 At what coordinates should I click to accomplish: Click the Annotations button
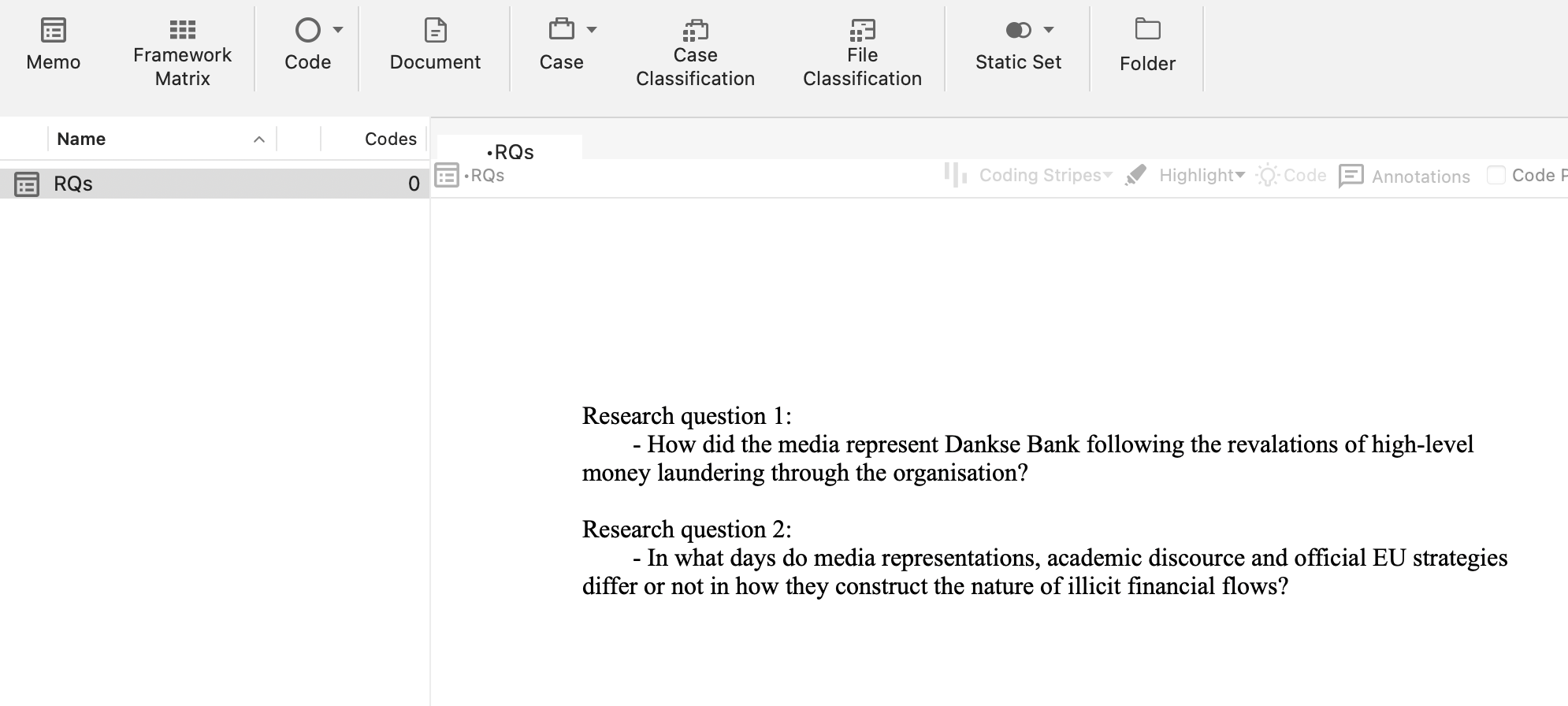point(1405,176)
